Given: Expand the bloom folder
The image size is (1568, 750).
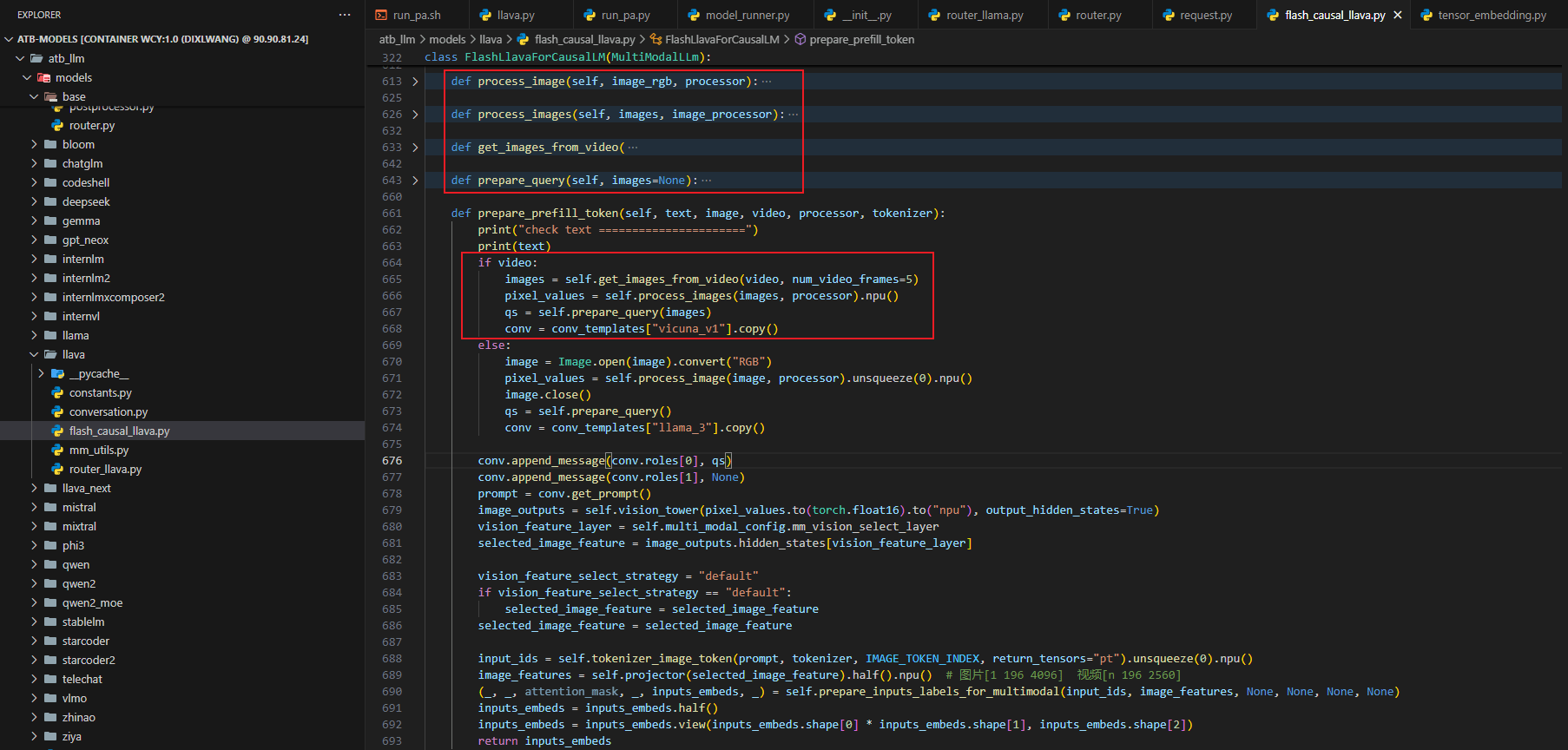Looking at the screenshot, I should pos(34,144).
